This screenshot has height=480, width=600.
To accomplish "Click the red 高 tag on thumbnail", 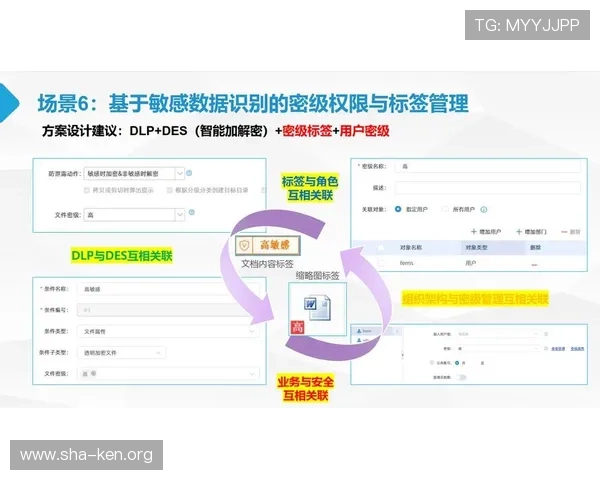I will (297, 327).
